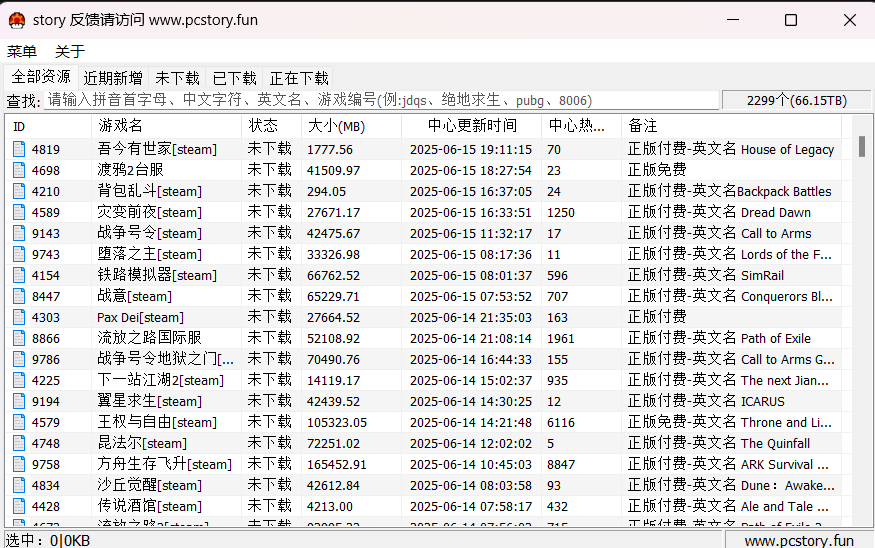875x548 pixels.
Task: Click update time 2025-06-15 19:11:15
Action: 470,150
